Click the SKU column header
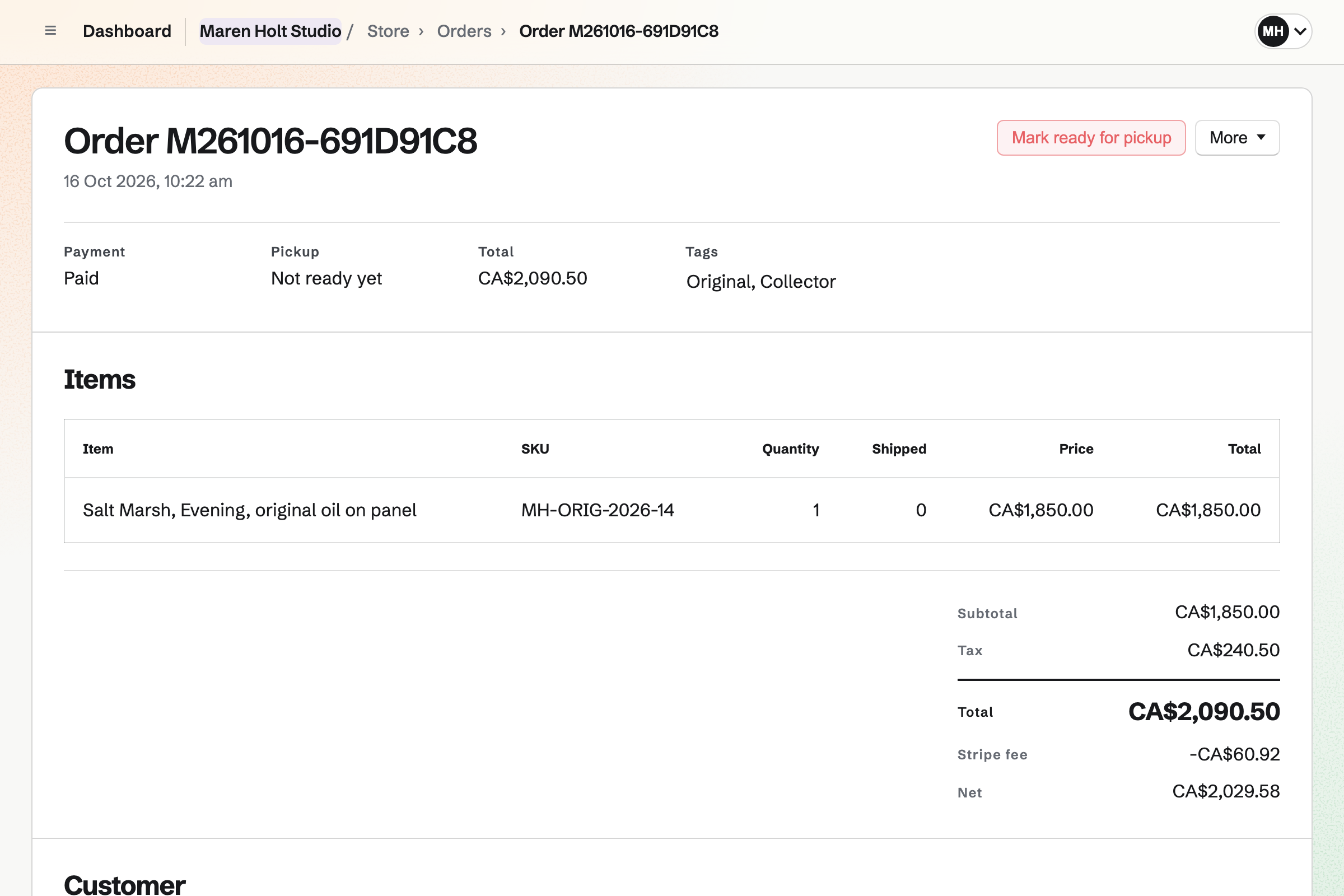Screen dimensions: 1344x896 tap(535, 449)
